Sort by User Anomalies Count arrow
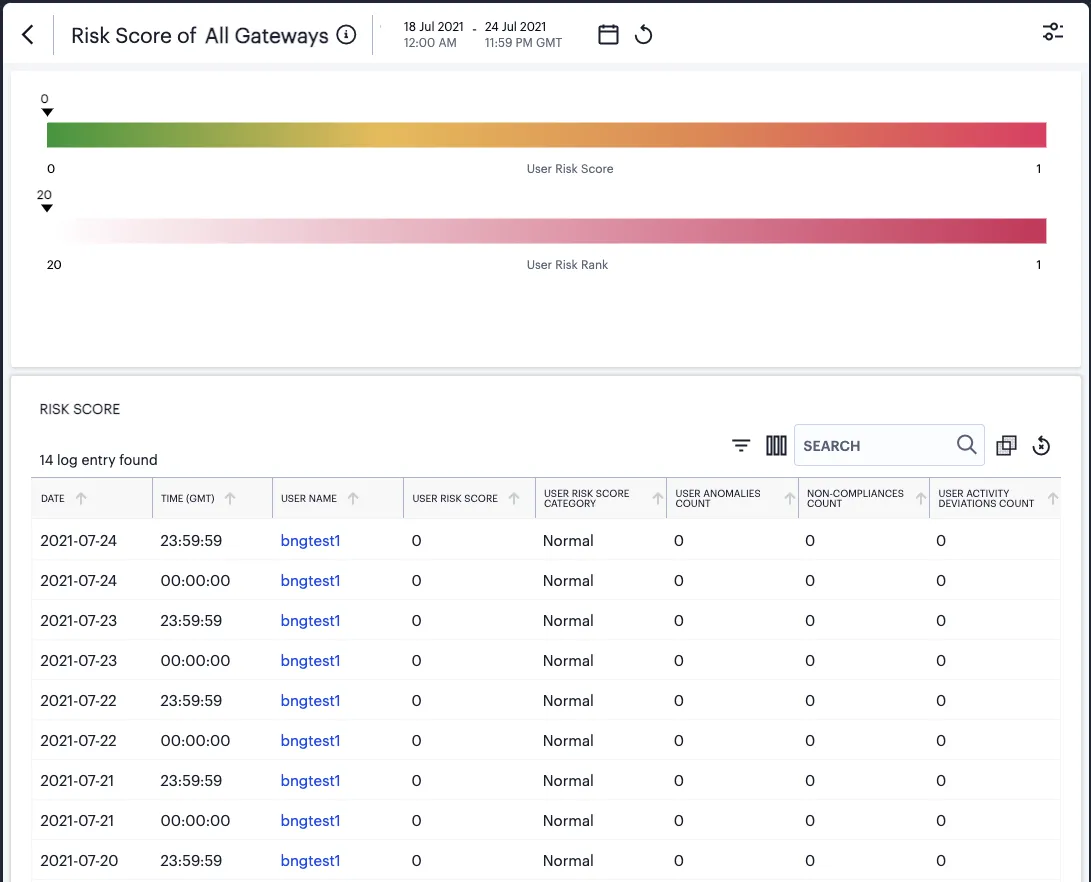This screenshot has height=882, width=1091. coord(790,498)
